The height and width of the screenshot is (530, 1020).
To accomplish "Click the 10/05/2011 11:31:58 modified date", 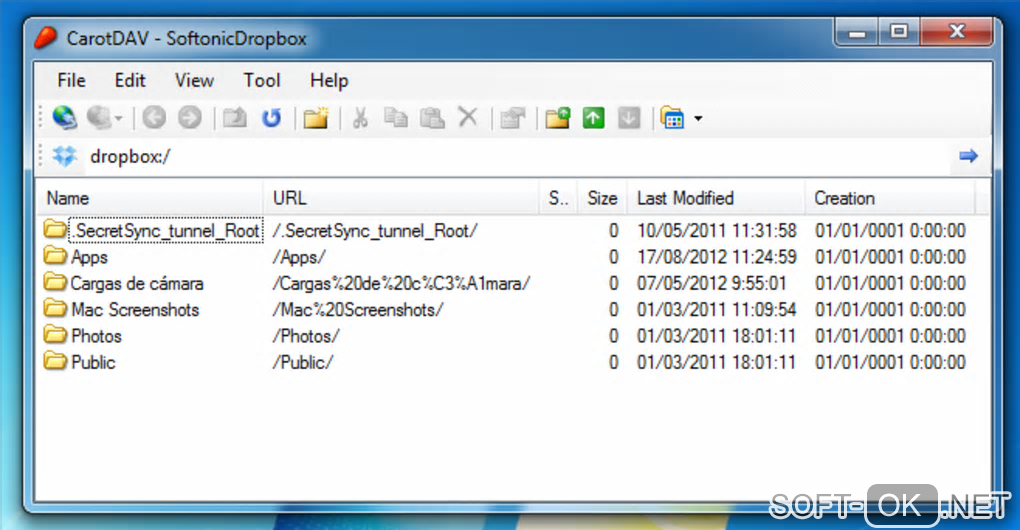I will (x=717, y=231).
